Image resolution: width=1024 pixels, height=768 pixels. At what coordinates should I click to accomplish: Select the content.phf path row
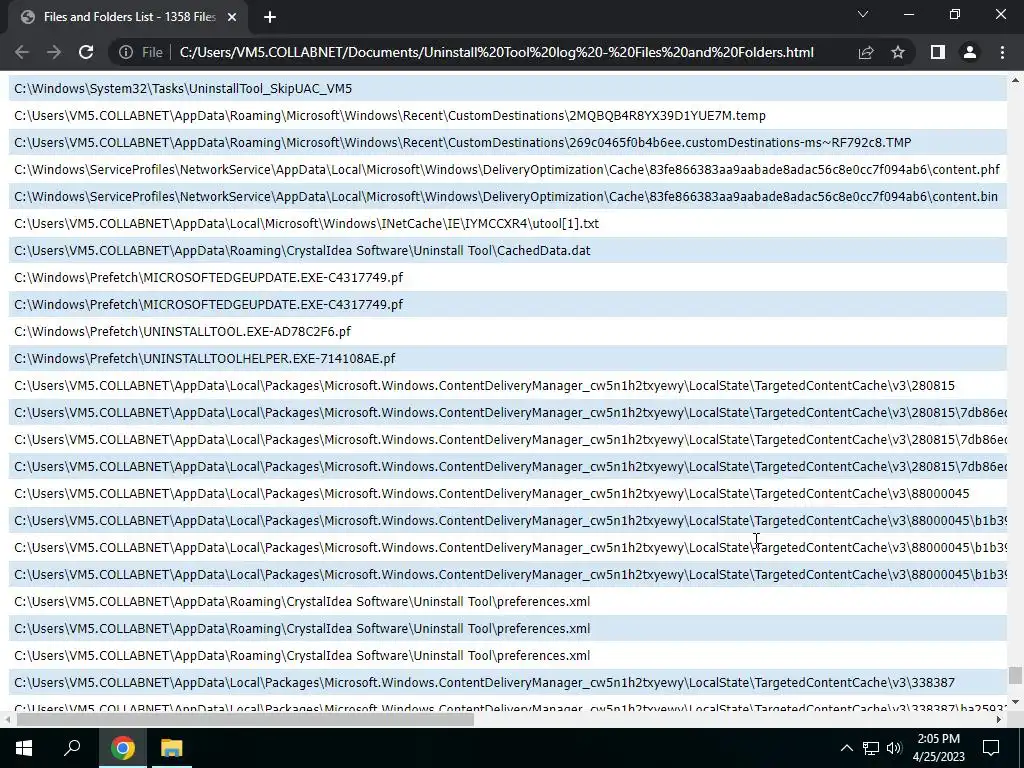point(507,169)
